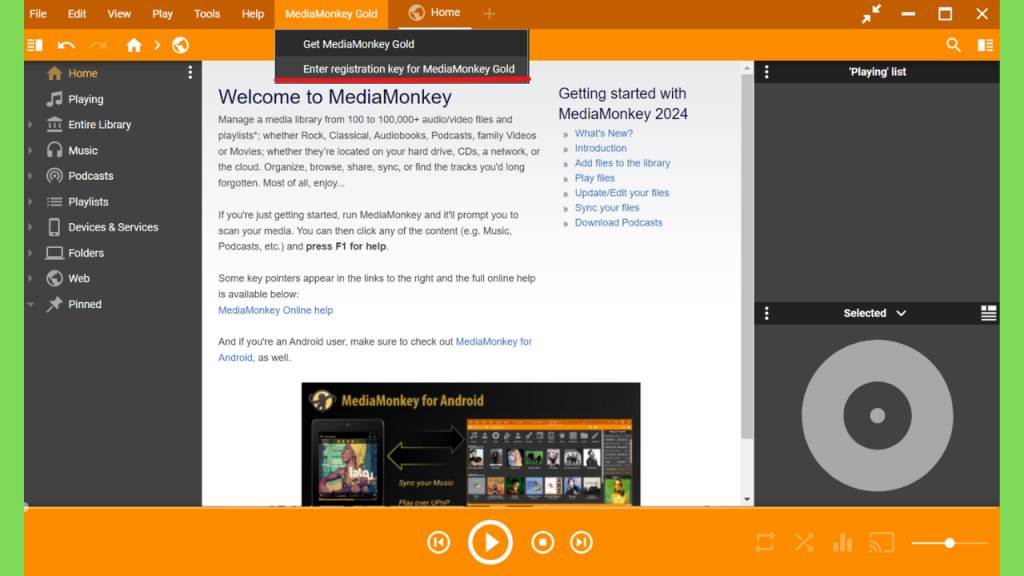Open the Play files link
Image resolution: width=1024 pixels, height=576 pixels.
pos(594,178)
